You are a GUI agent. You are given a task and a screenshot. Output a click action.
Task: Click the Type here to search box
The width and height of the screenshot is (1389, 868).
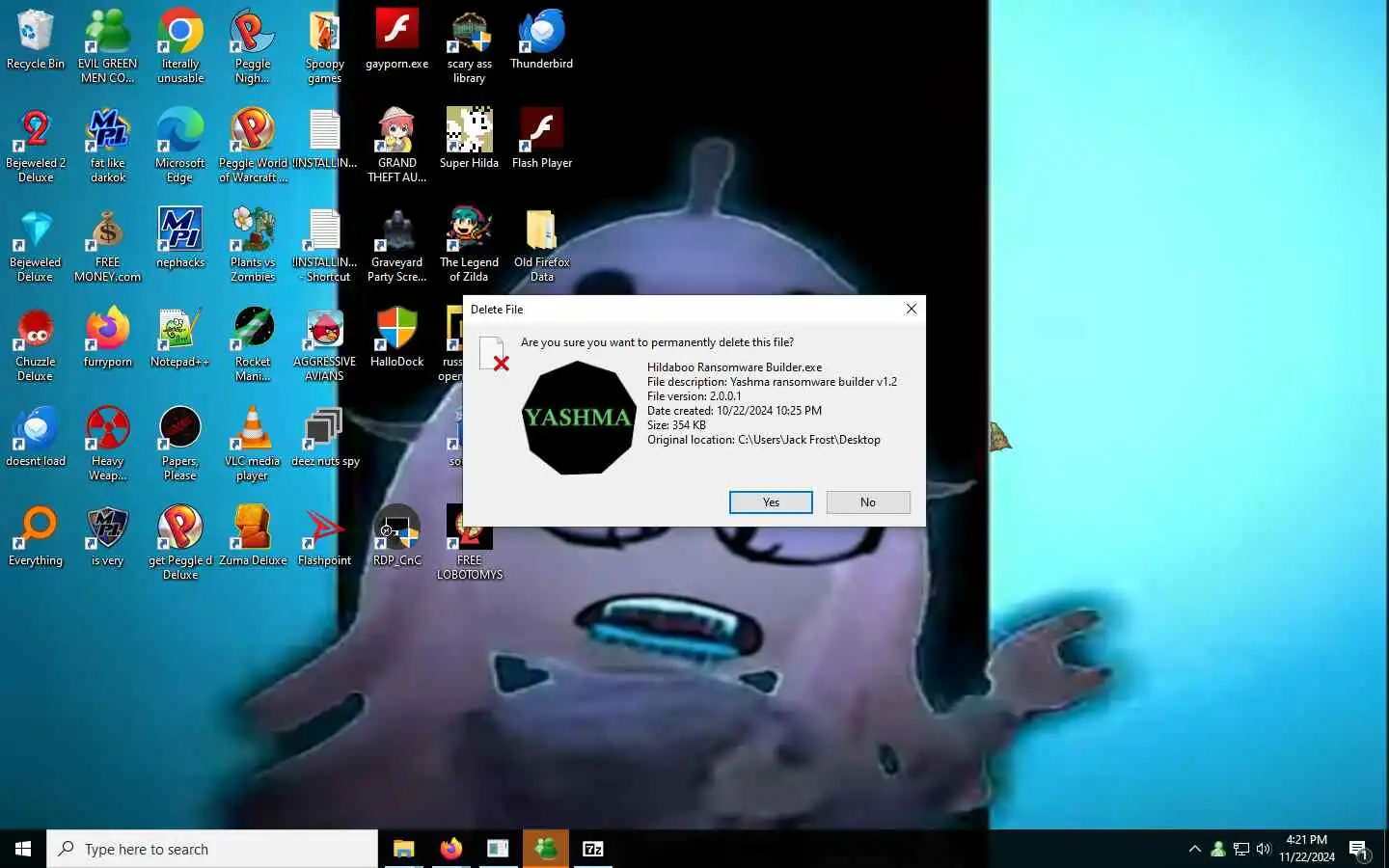point(212,849)
